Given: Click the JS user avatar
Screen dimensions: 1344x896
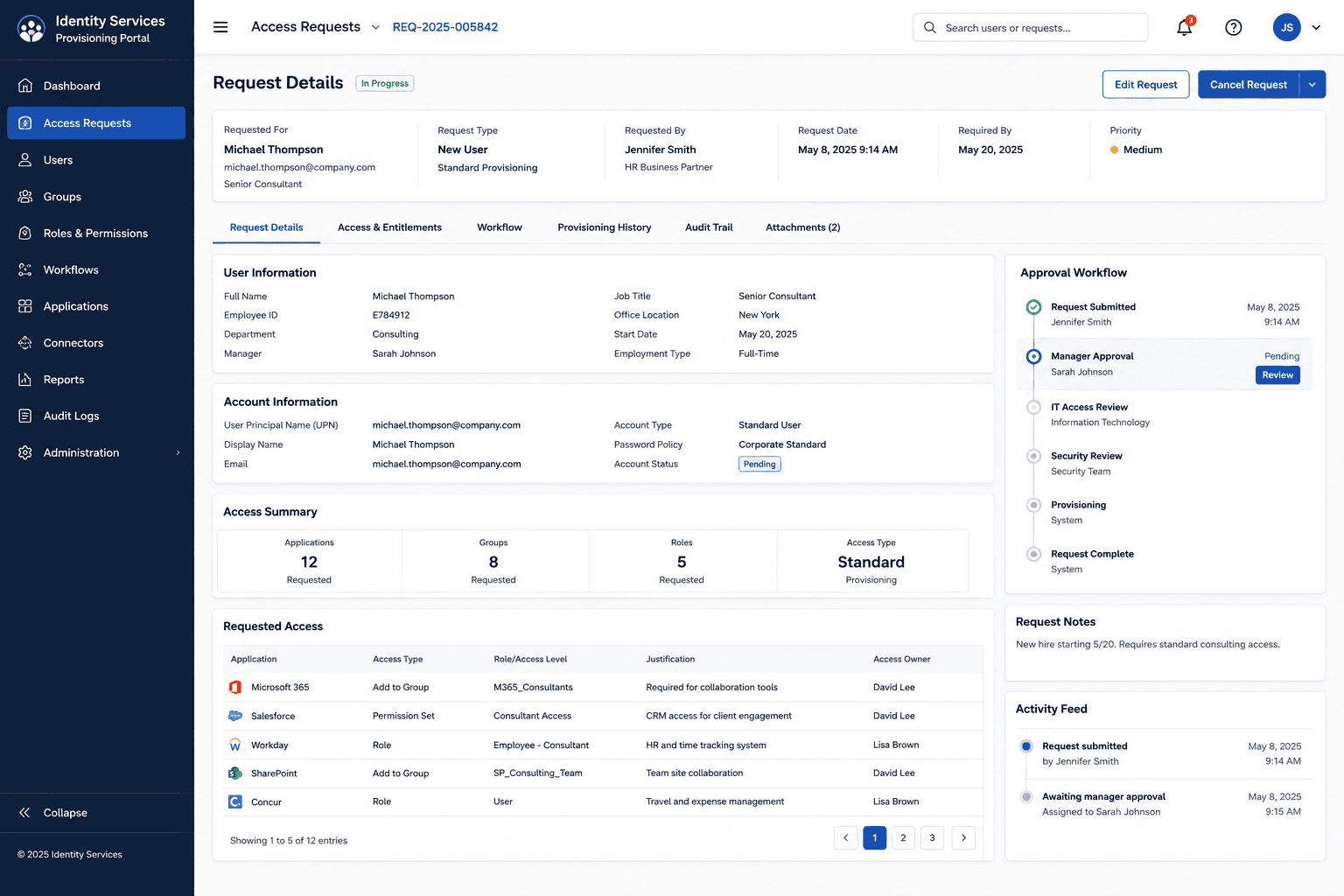Looking at the screenshot, I should (x=1287, y=27).
